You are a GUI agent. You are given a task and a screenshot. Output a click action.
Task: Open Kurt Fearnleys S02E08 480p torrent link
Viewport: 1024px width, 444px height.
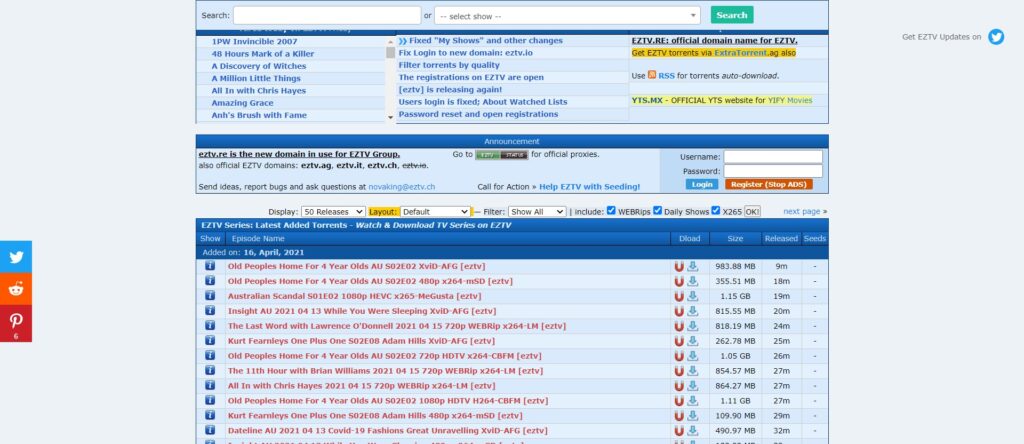click(x=375, y=416)
